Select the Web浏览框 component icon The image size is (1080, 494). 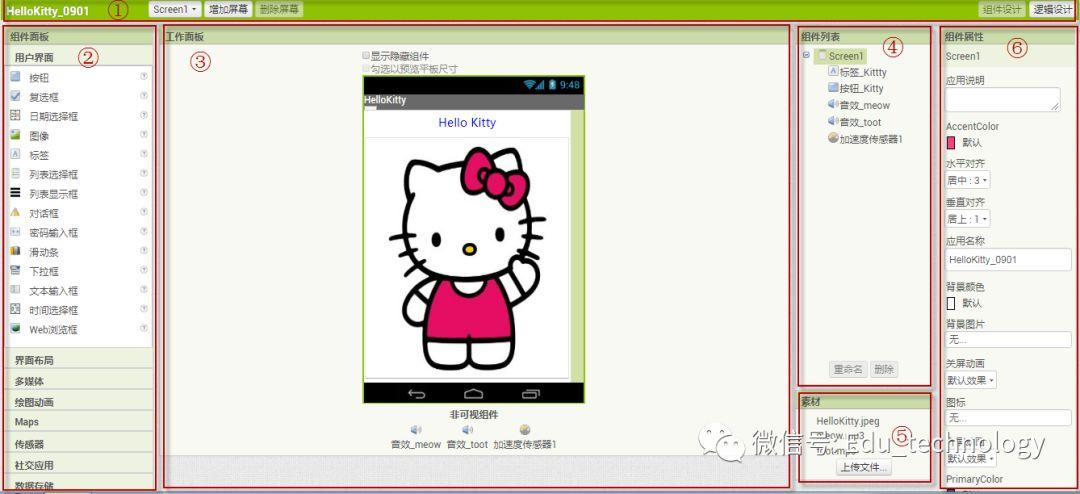[x=15, y=329]
